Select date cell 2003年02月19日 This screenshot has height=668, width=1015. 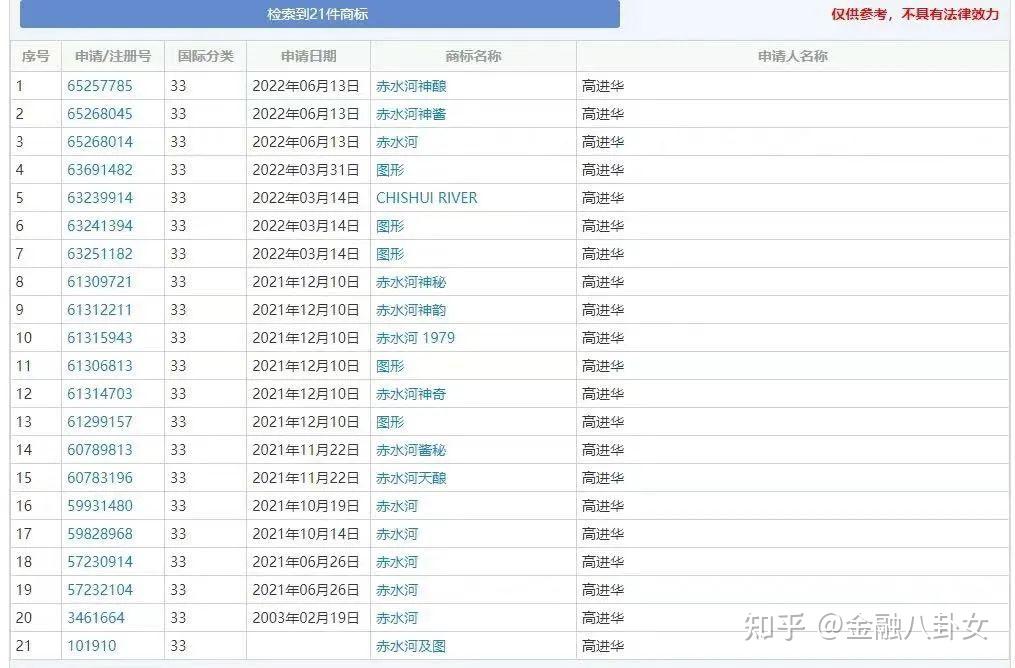coord(306,618)
